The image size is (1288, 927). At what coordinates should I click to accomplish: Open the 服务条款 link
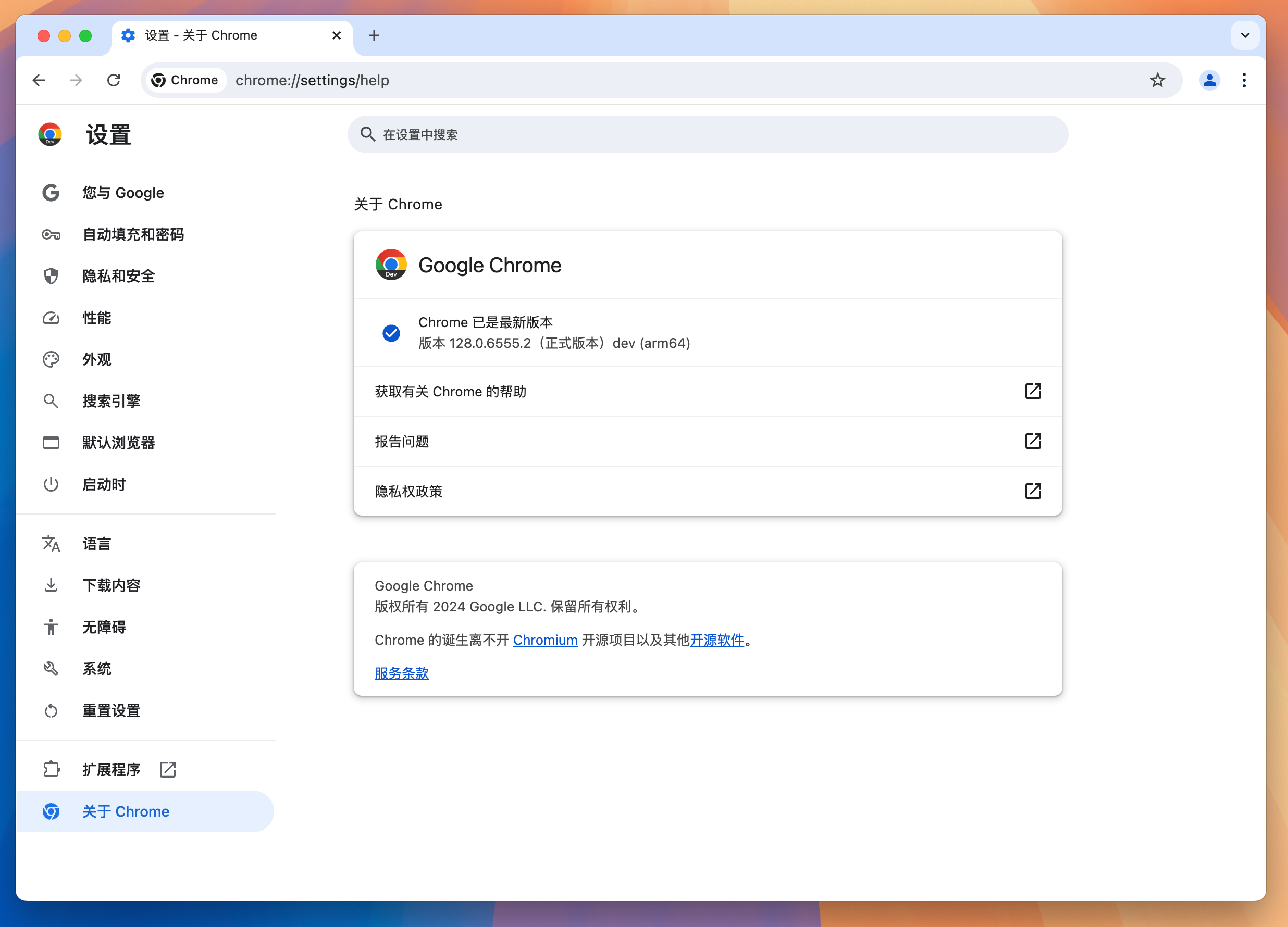[x=402, y=673]
